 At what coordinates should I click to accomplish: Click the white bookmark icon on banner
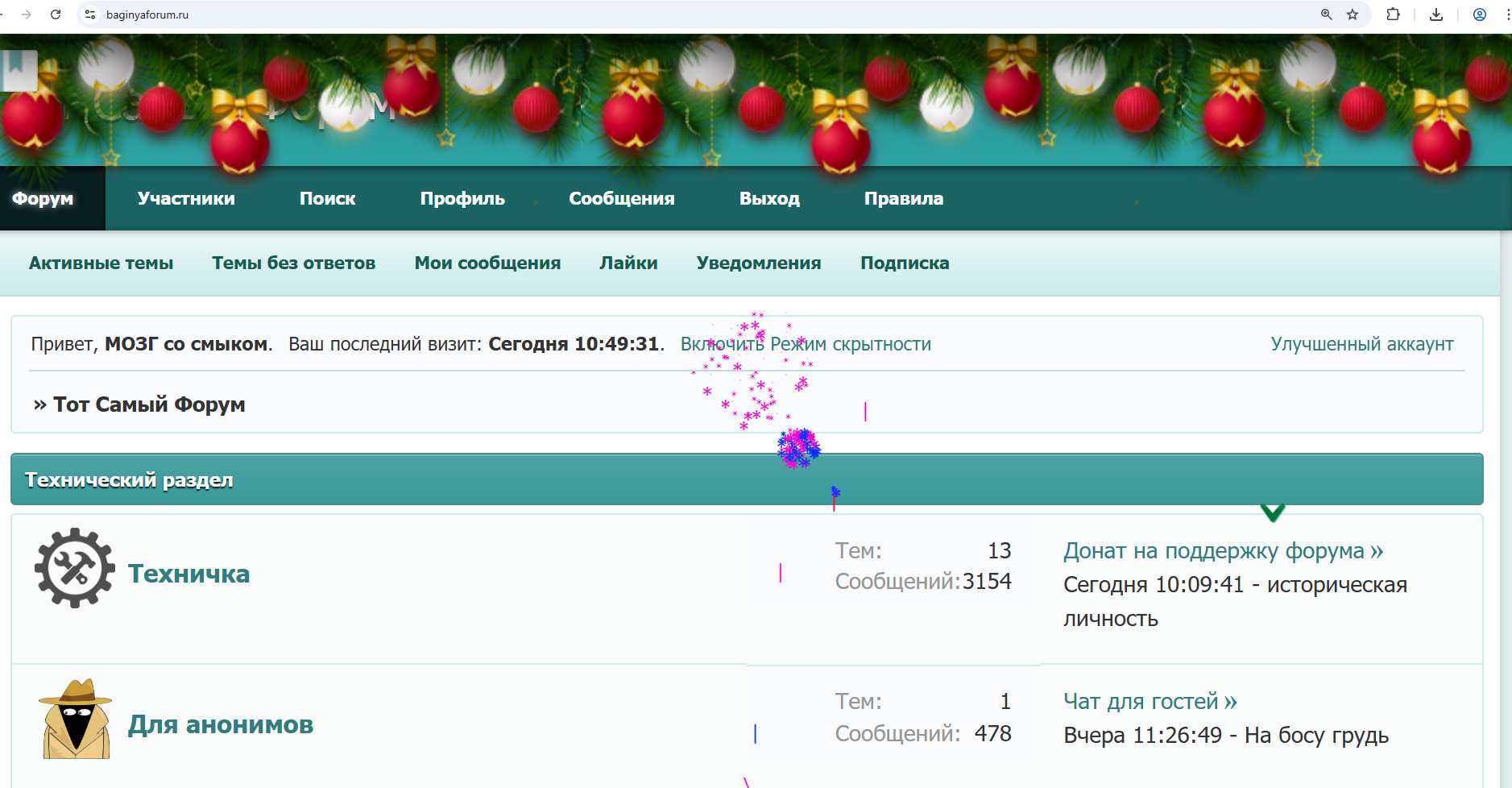[19, 69]
